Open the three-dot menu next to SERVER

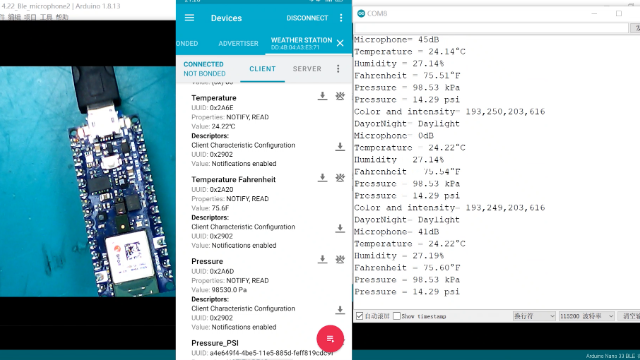[x=338, y=69]
